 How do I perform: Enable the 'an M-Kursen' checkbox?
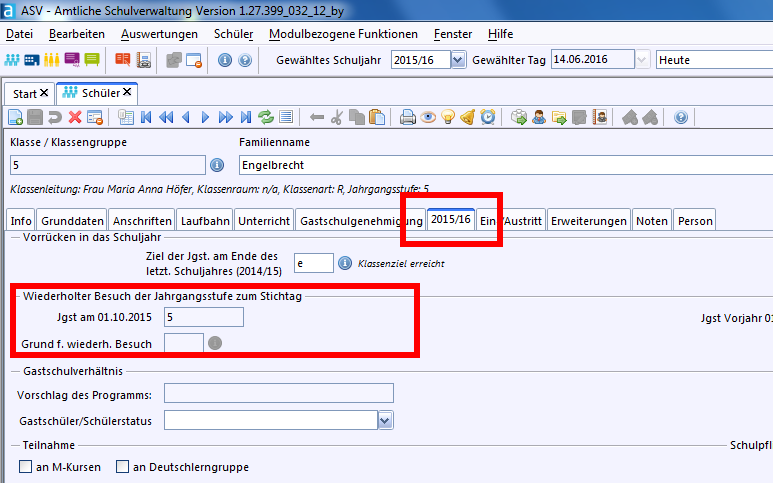pos(25,466)
